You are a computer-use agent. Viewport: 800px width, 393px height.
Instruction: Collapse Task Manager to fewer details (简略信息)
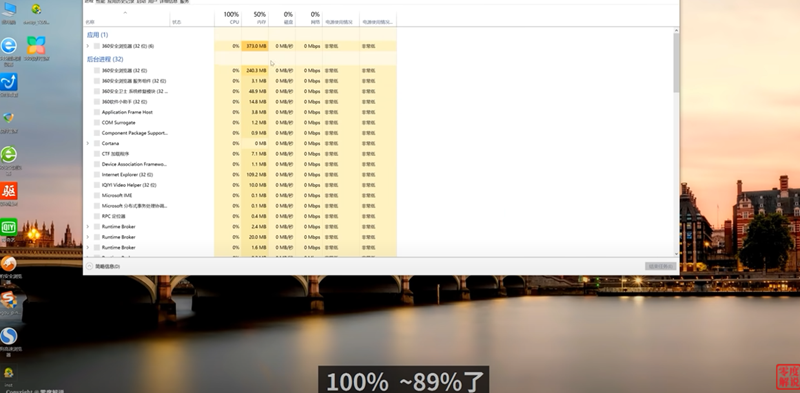pos(103,266)
